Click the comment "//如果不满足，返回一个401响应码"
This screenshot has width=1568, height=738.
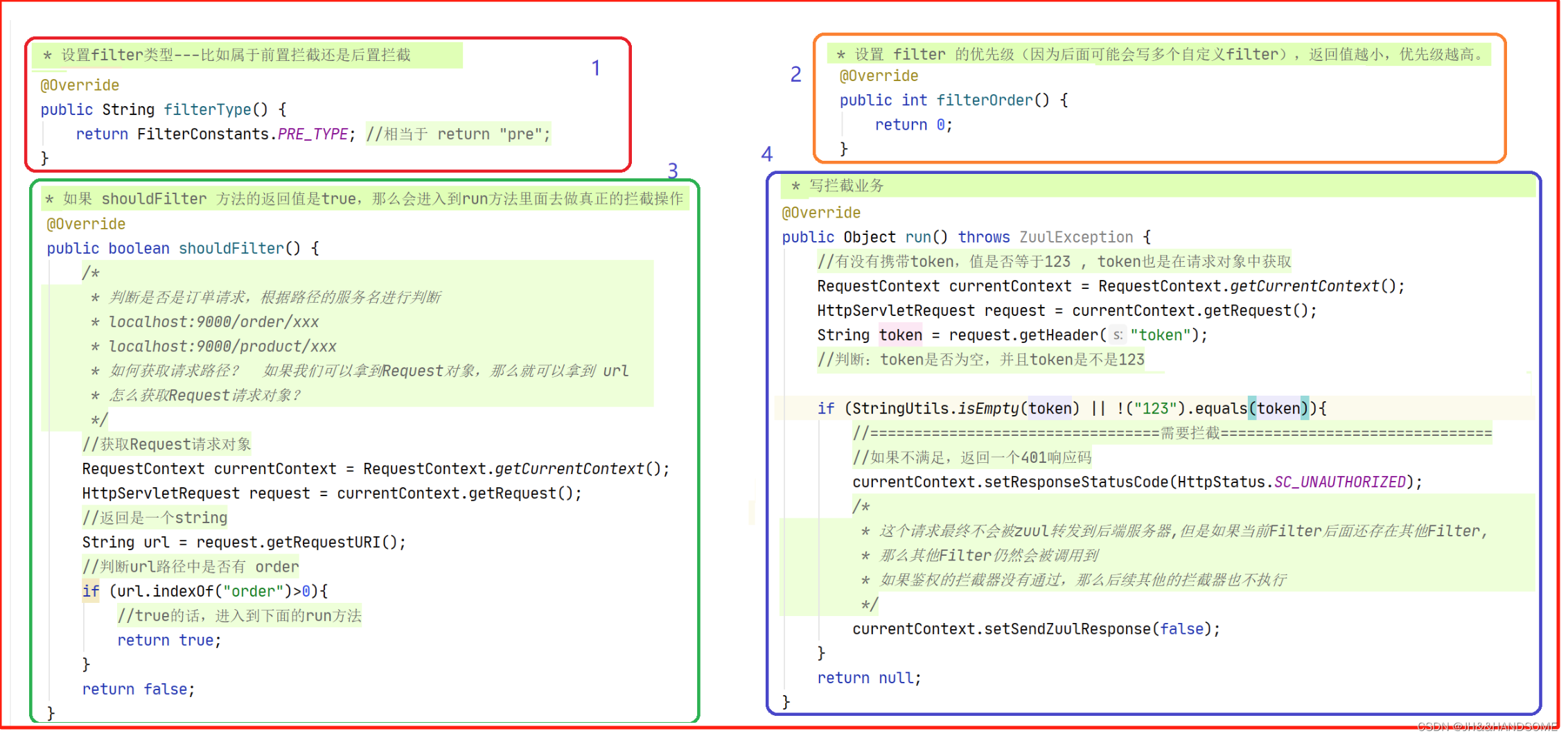(x=972, y=457)
